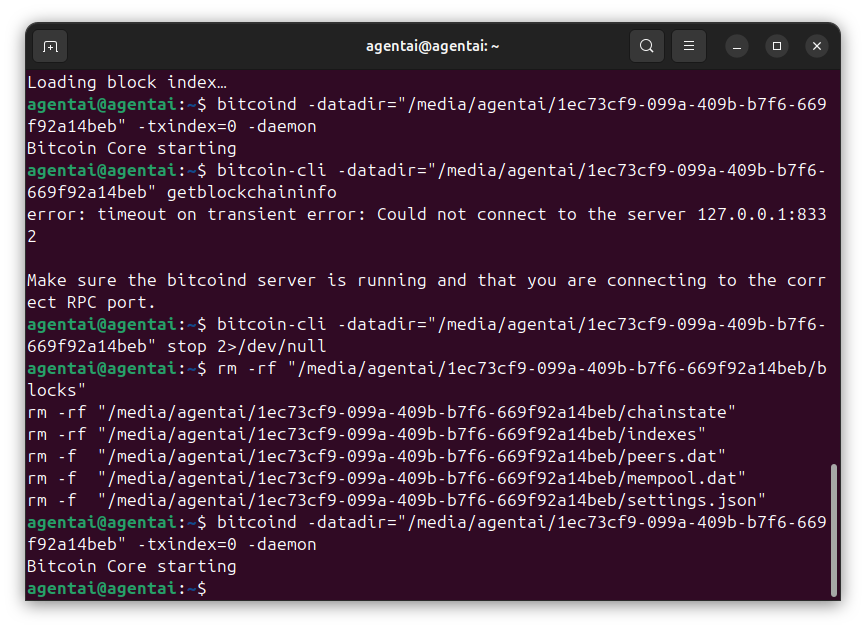Click the rm -f settings.json line

coord(396,500)
